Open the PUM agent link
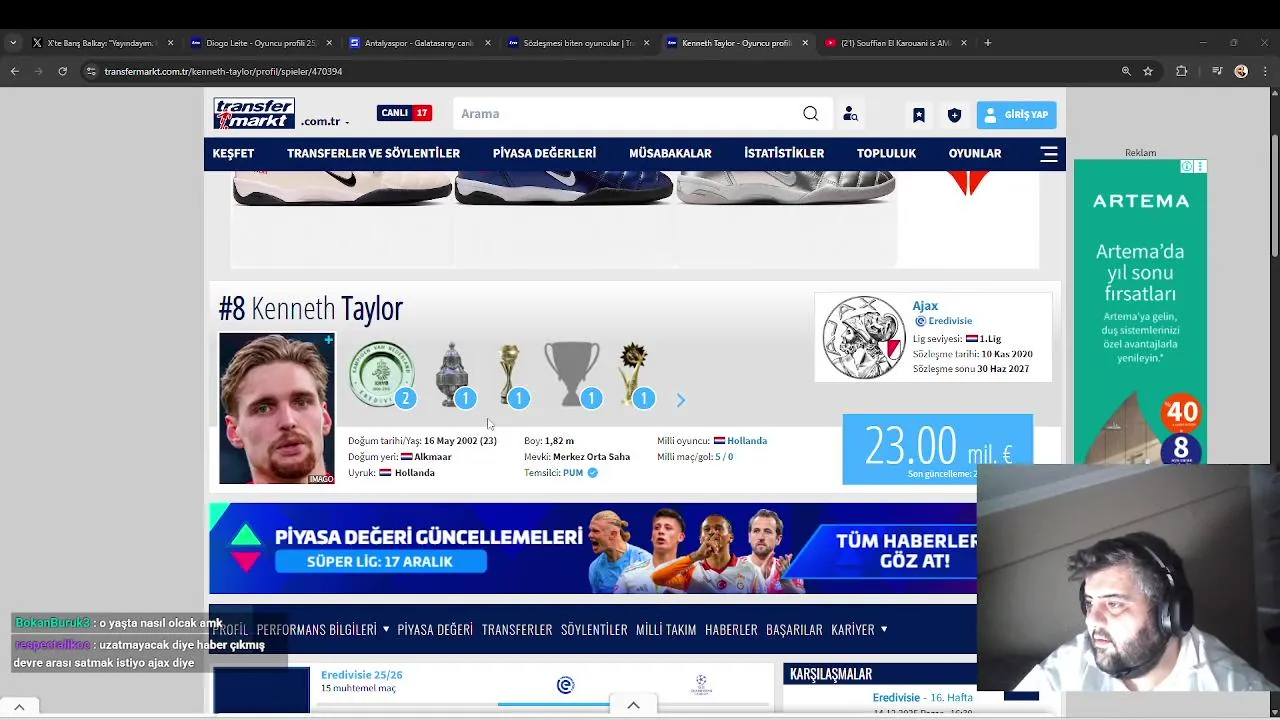The height and width of the screenshot is (720, 1280). (572, 473)
